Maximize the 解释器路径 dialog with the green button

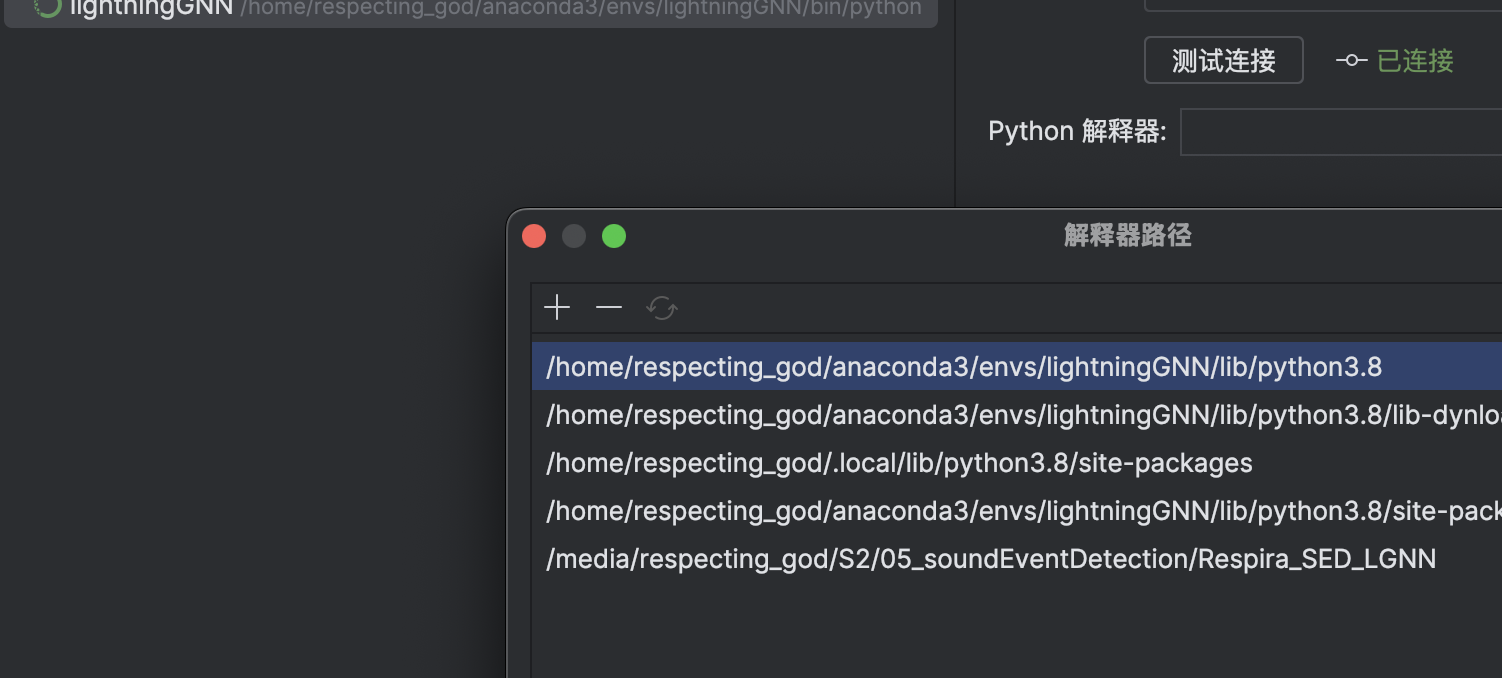click(x=614, y=236)
